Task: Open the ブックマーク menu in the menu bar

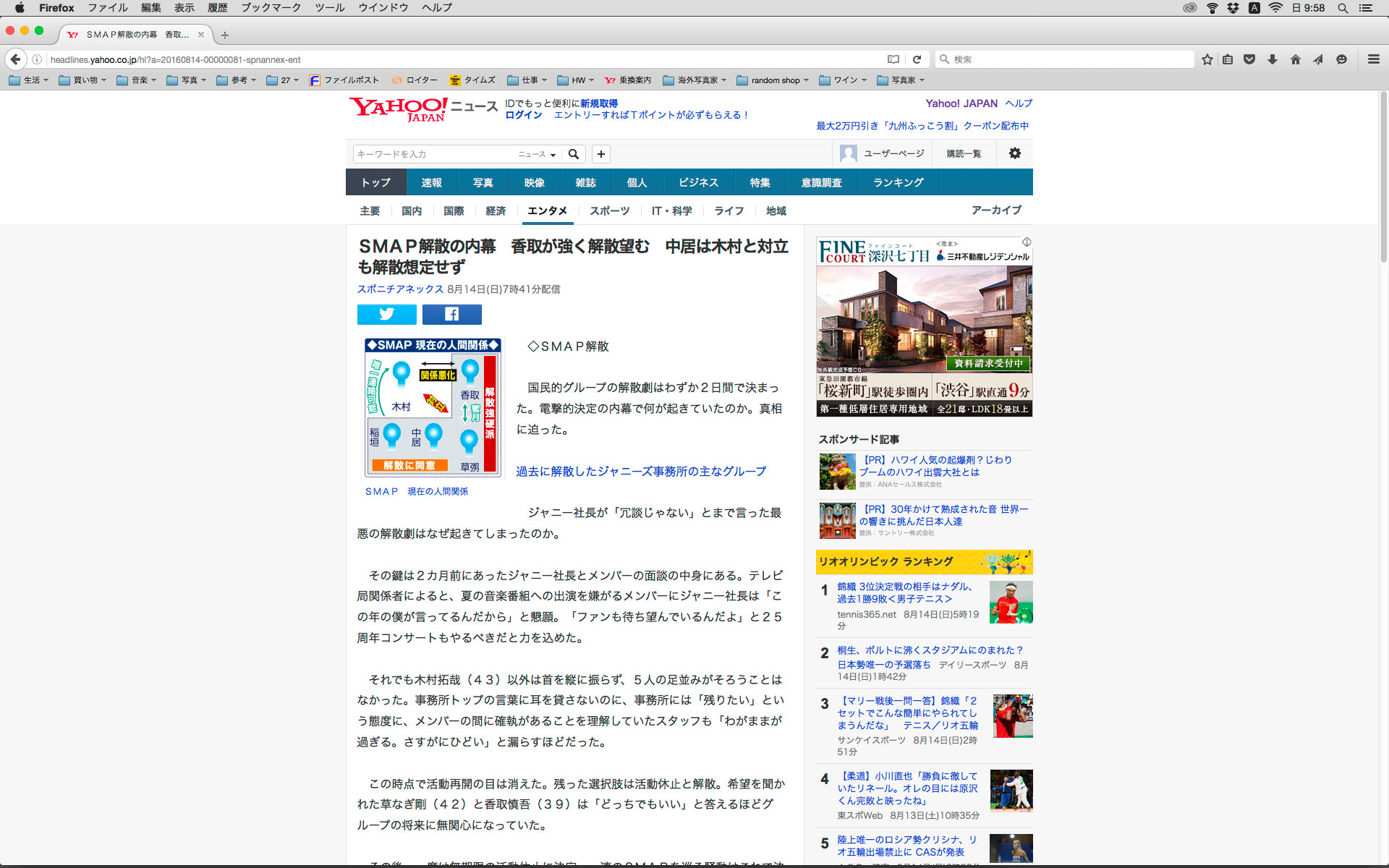Action: point(271,8)
